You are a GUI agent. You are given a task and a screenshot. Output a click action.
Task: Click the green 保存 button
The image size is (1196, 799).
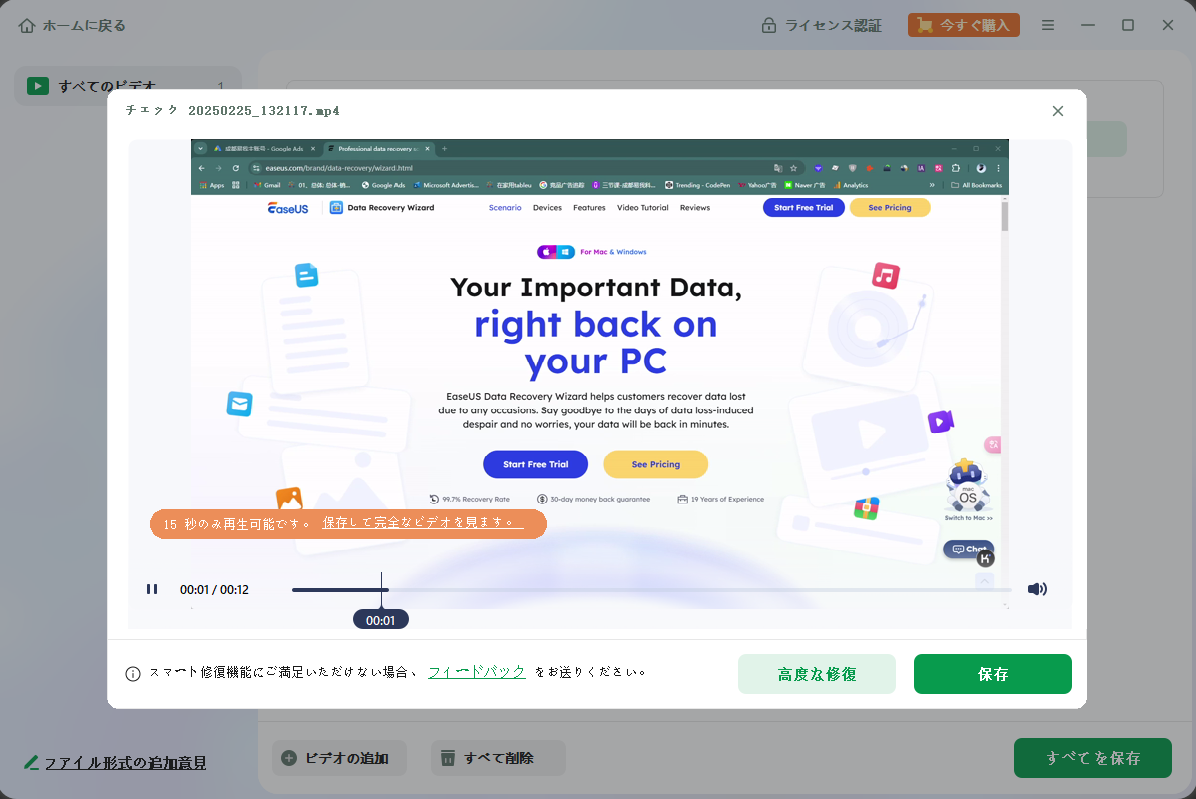(992, 674)
